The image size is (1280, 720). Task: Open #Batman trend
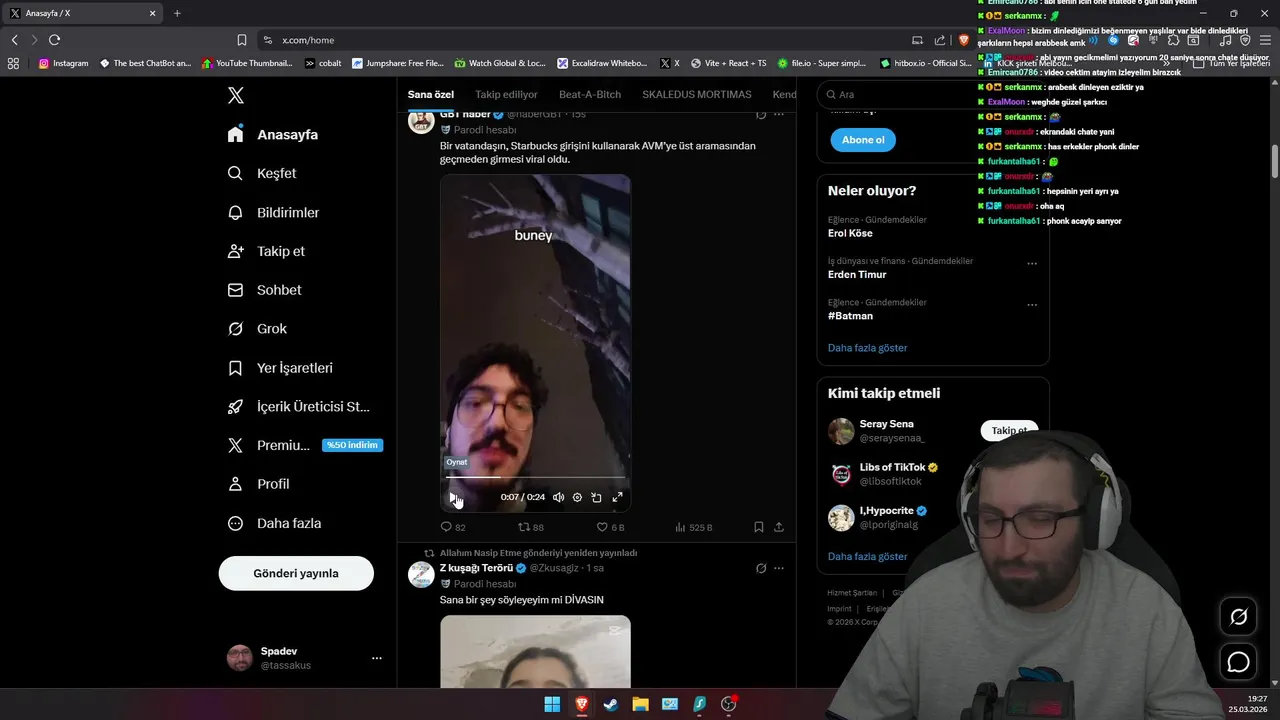click(x=850, y=315)
